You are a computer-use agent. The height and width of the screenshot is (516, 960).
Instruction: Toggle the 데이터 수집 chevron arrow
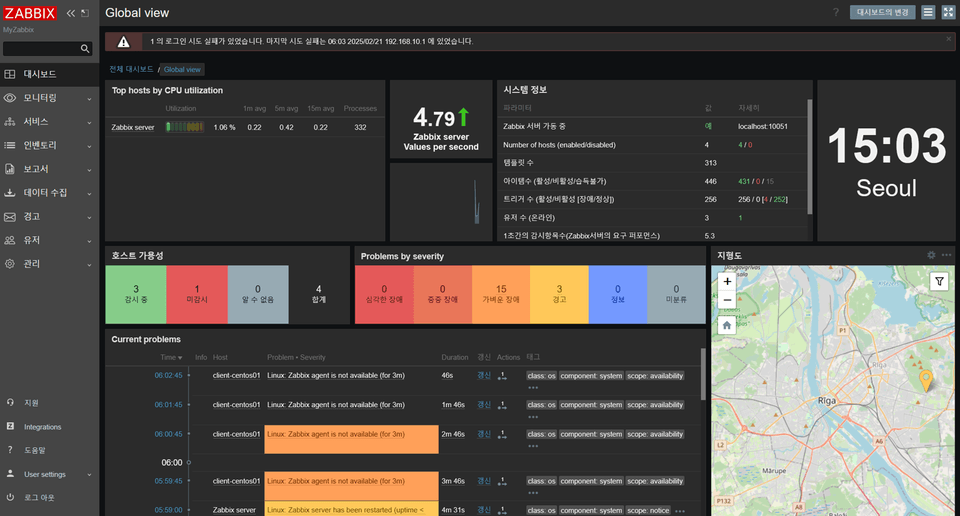click(x=89, y=193)
